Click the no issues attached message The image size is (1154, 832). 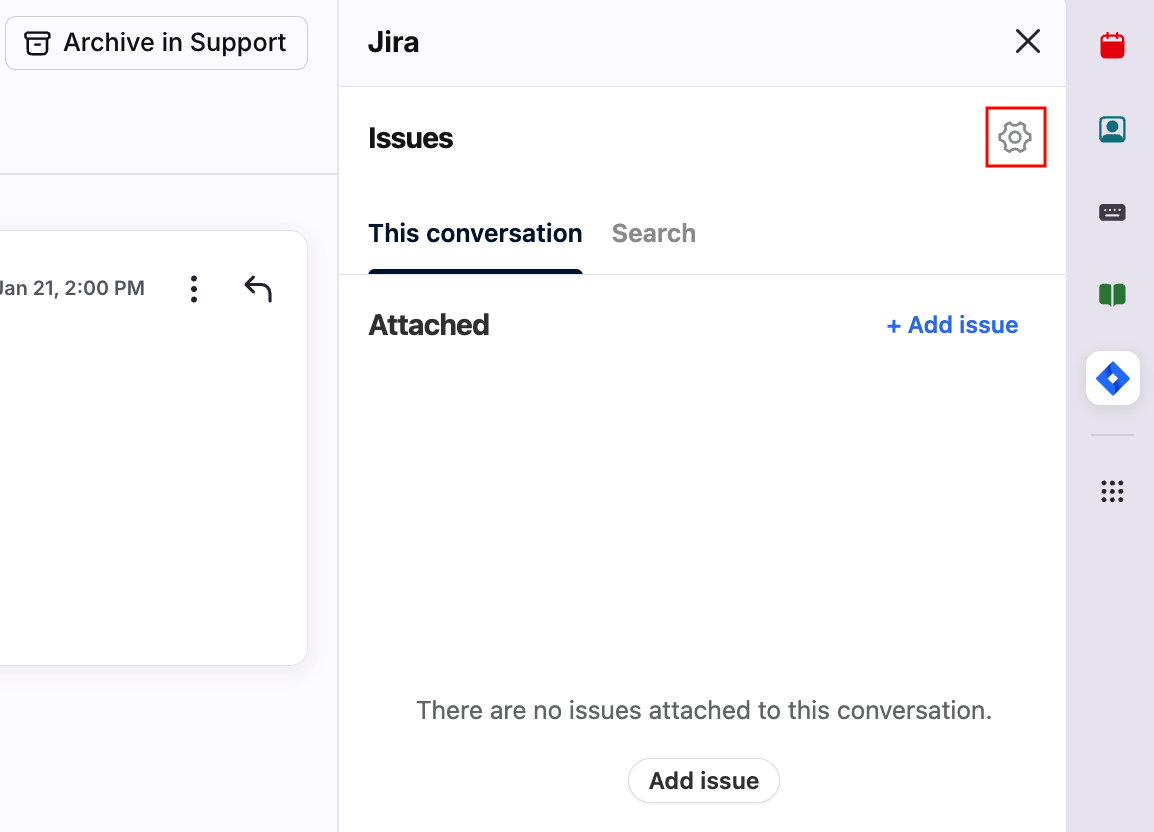tap(703, 711)
